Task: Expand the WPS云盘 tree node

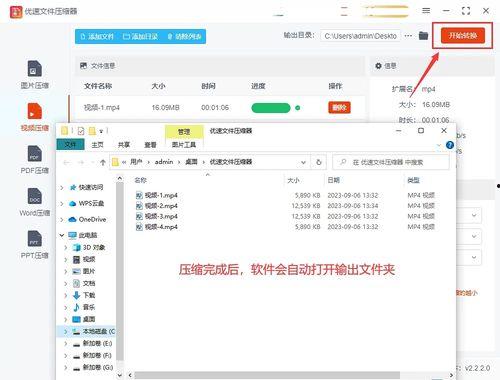Action: (62, 203)
